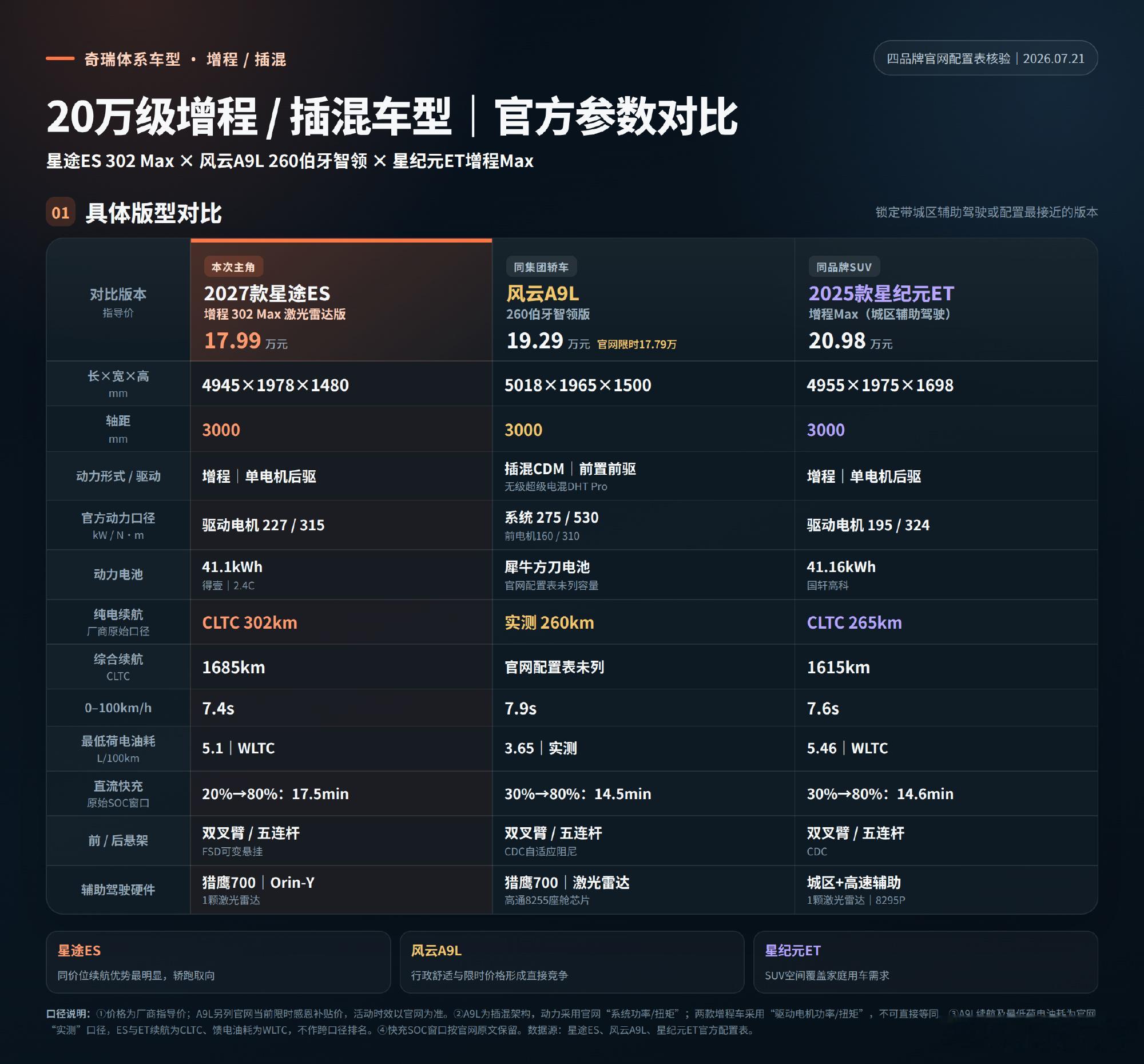The height and width of the screenshot is (1064, 1144).
Task: Click the 同集团轿车 tag
Action: pos(541,267)
